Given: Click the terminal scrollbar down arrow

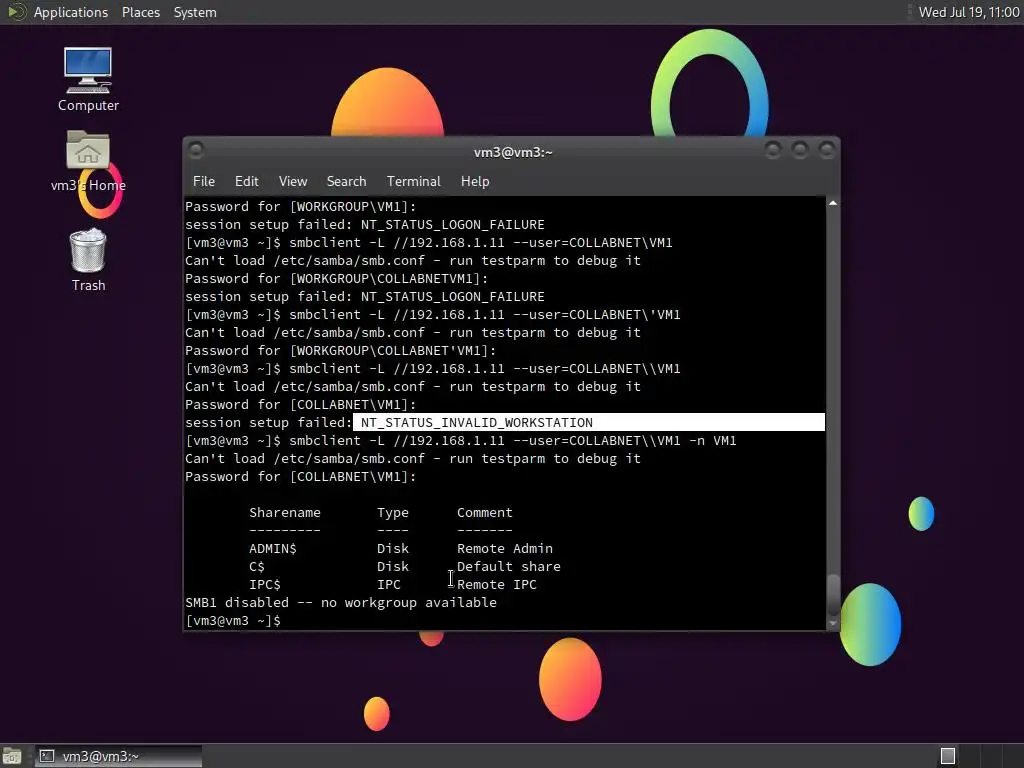Looking at the screenshot, I should (x=833, y=623).
